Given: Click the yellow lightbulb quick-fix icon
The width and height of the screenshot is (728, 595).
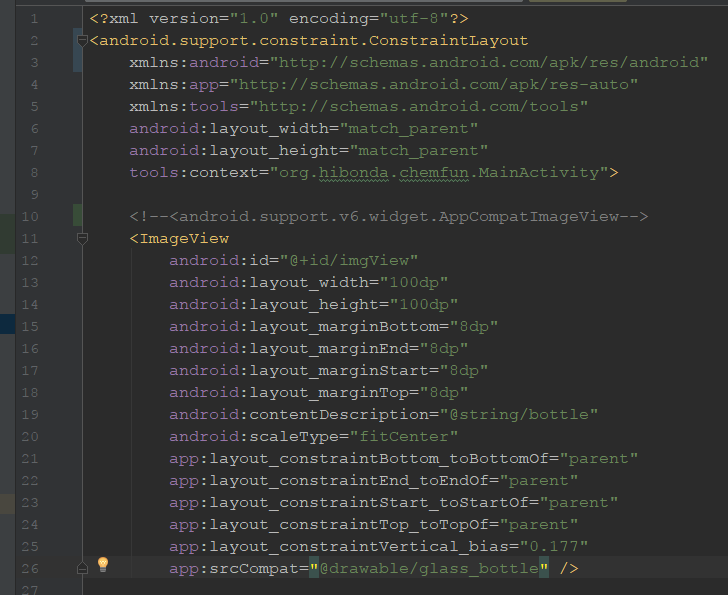Looking at the screenshot, I should point(103,564).
